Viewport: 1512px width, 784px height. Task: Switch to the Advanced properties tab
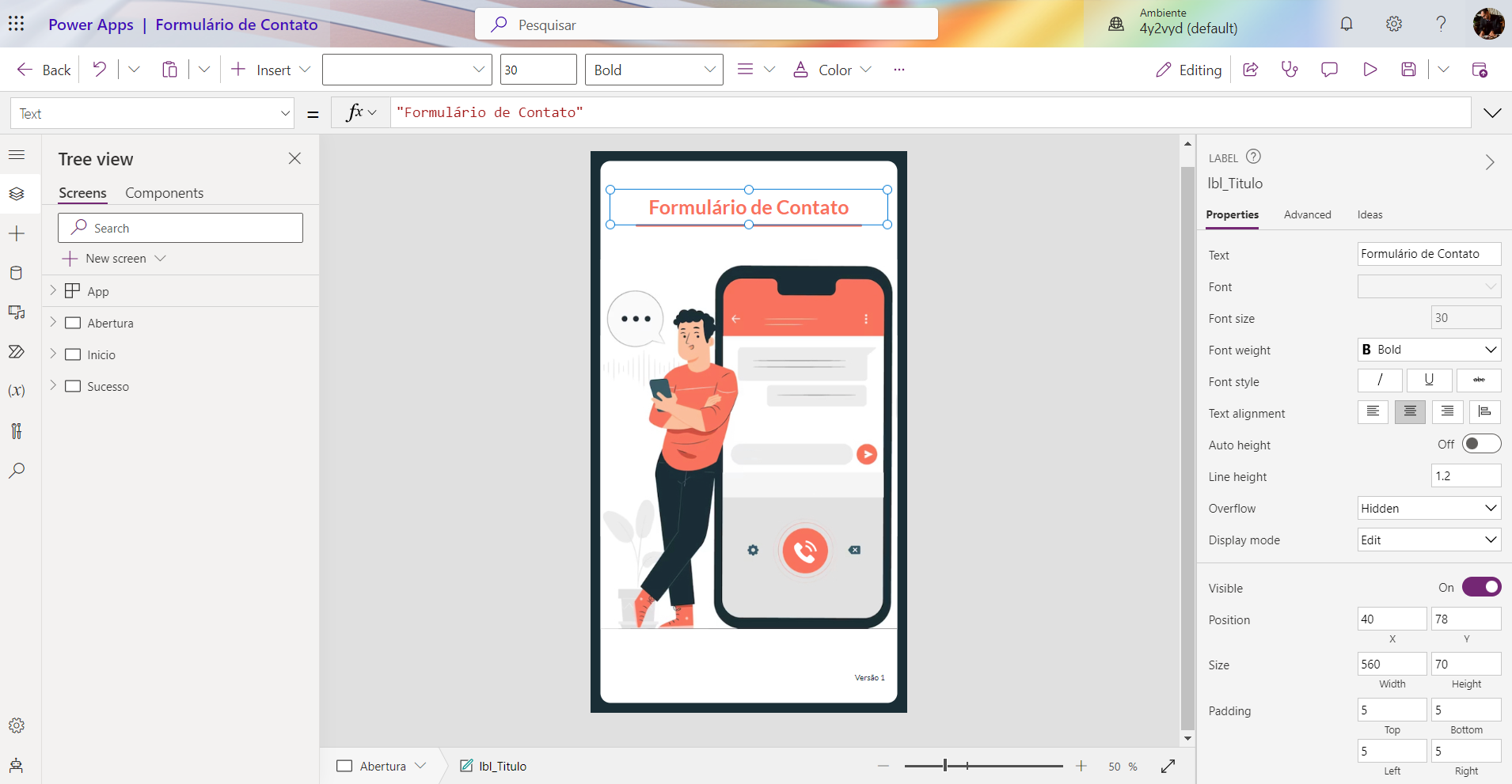point(1307,214)
